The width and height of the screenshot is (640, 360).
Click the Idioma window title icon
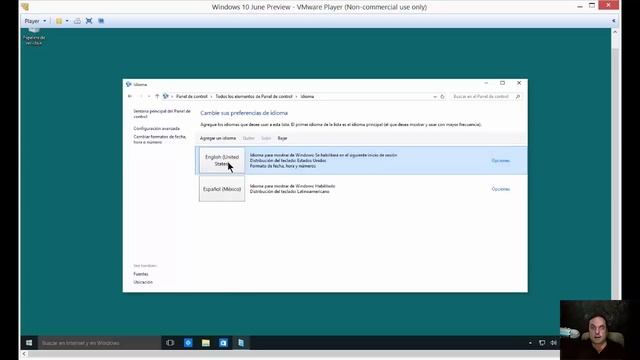click(129, 84)
